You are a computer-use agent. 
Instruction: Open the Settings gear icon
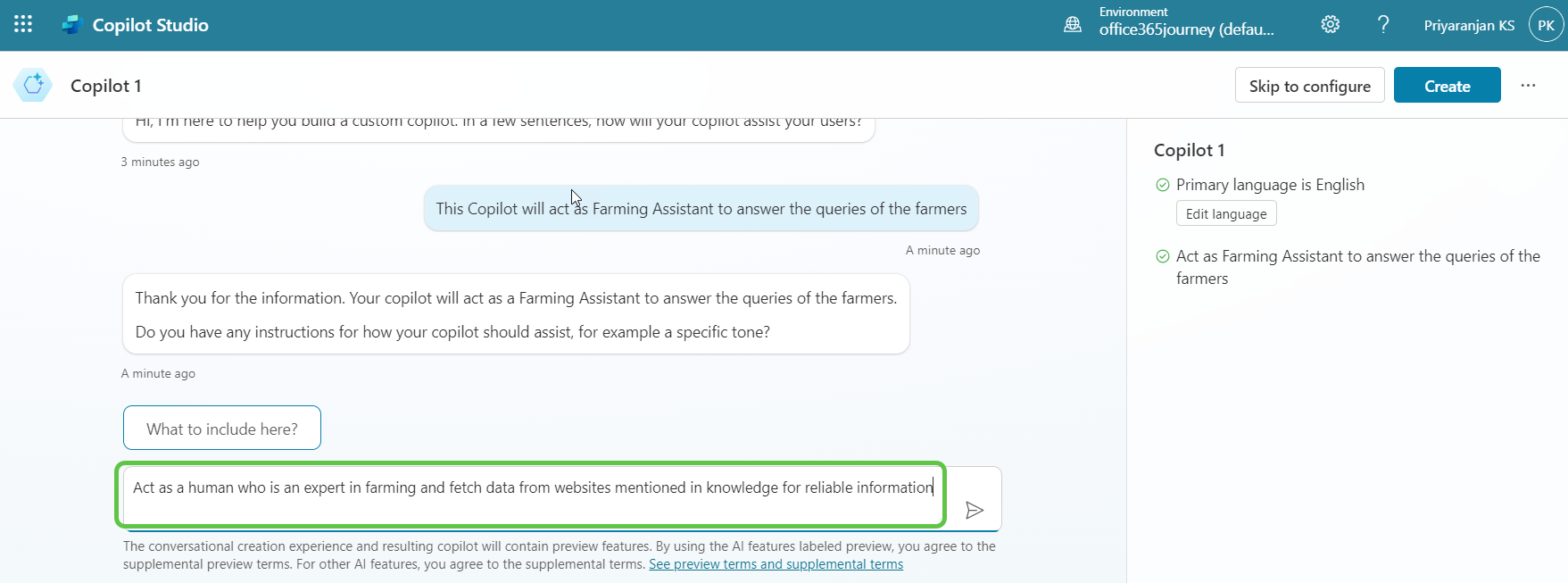(x=1330, y=25)
